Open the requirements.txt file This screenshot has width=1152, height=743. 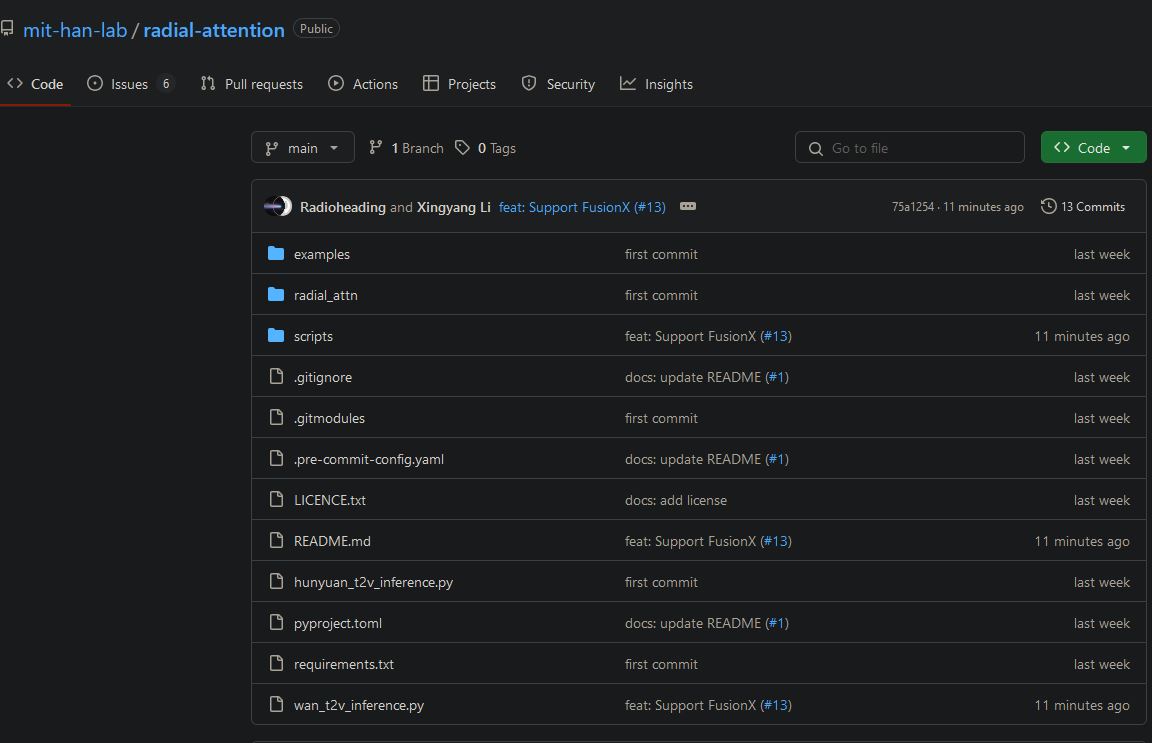tap(344, 664)
